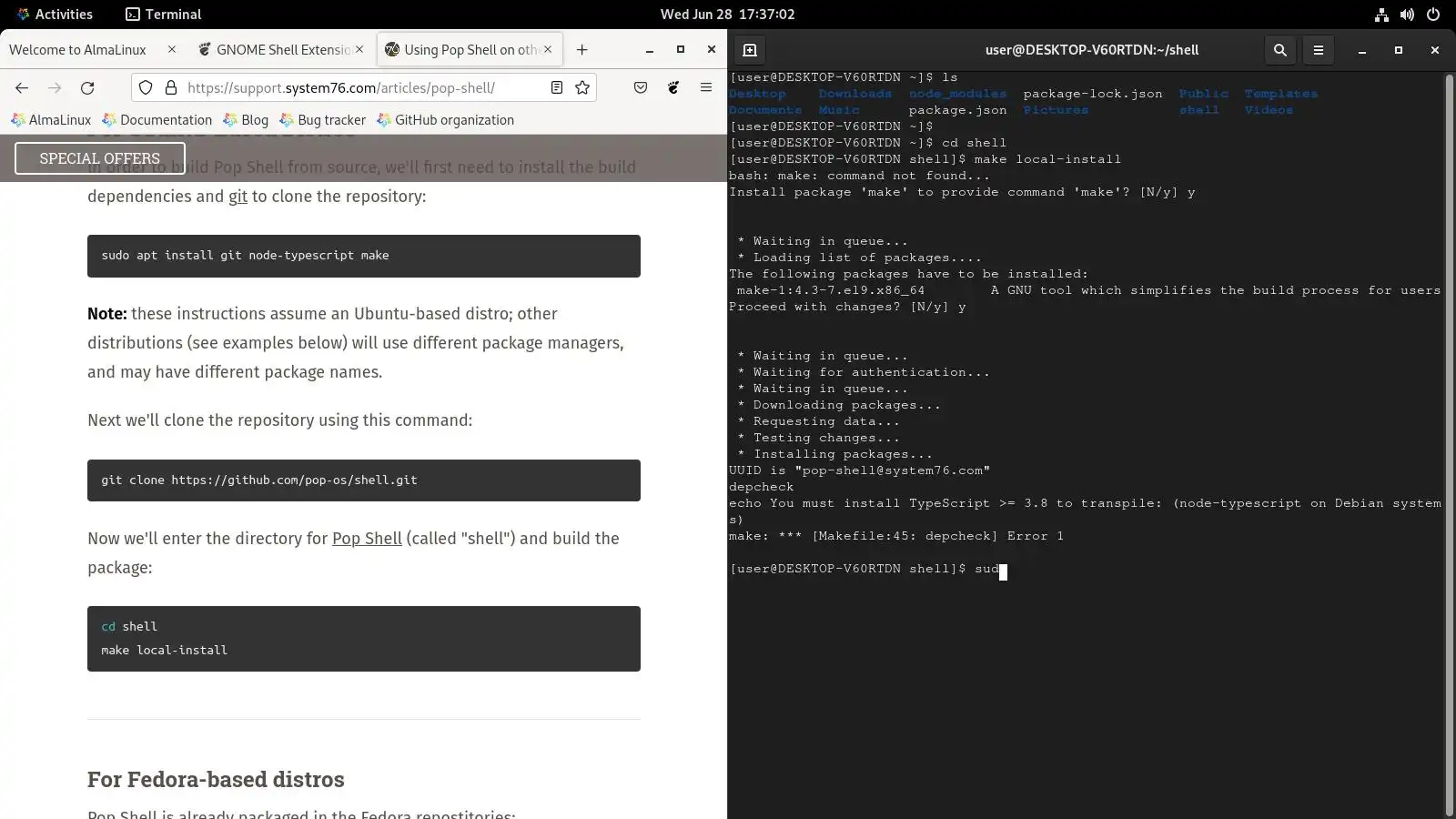Open the terminal hamburger menu

click(x=1319, y=50)
